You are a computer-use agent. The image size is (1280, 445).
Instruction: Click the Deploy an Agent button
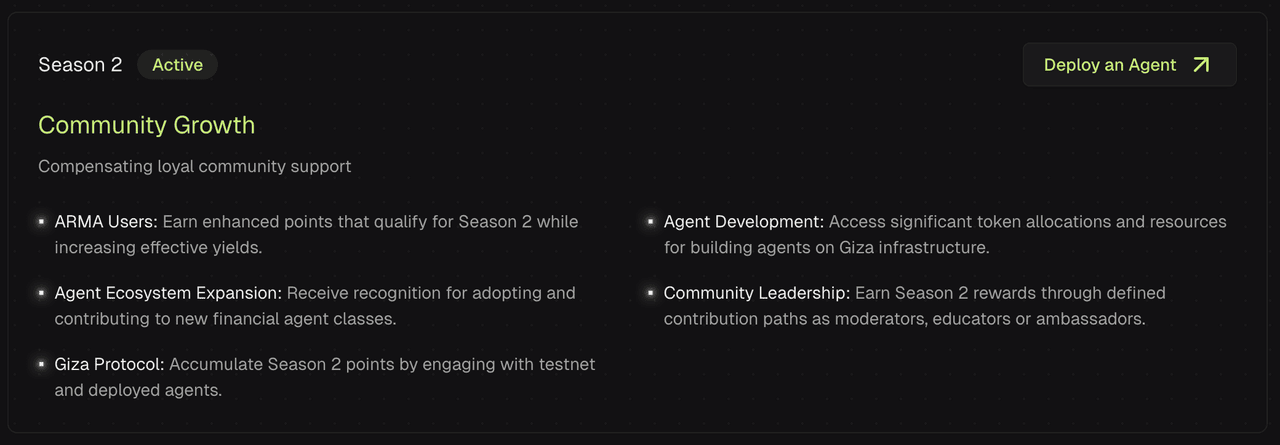click(x=1129, y=65)
